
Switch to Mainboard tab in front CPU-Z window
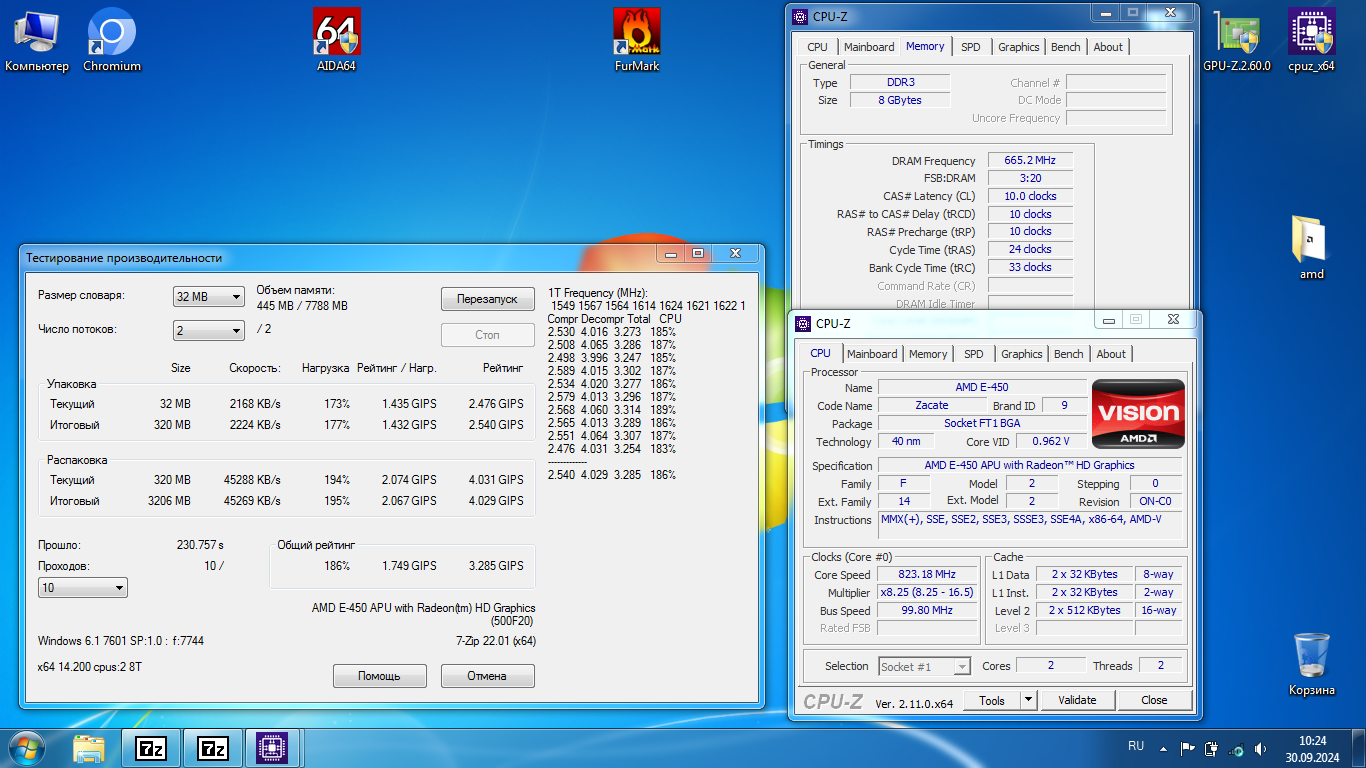click(x=872, y=354)
